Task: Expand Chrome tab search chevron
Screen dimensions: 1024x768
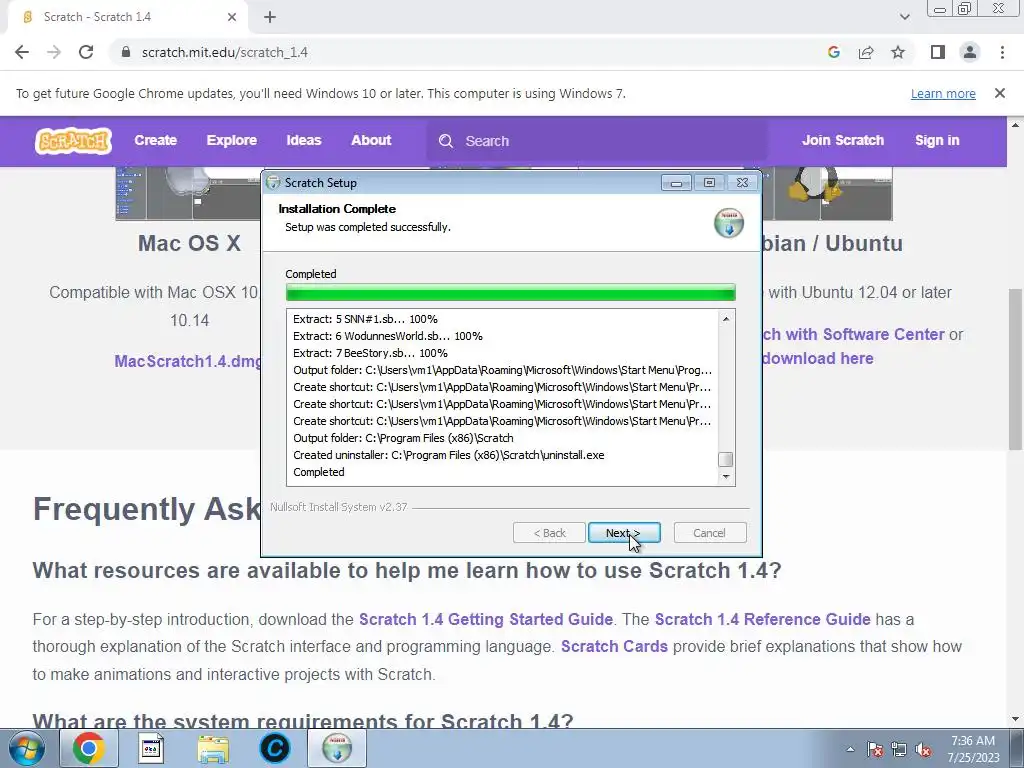Action: [x=904, y=17]
